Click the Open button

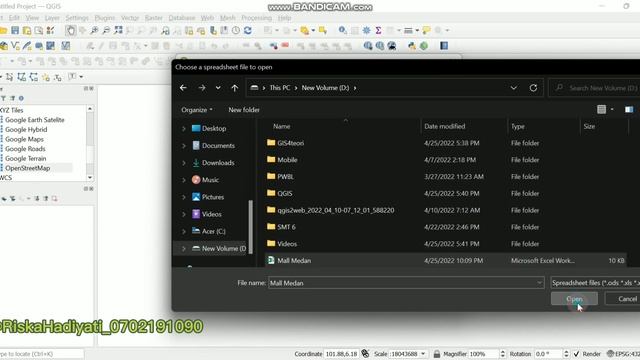(x=574, y=299)
